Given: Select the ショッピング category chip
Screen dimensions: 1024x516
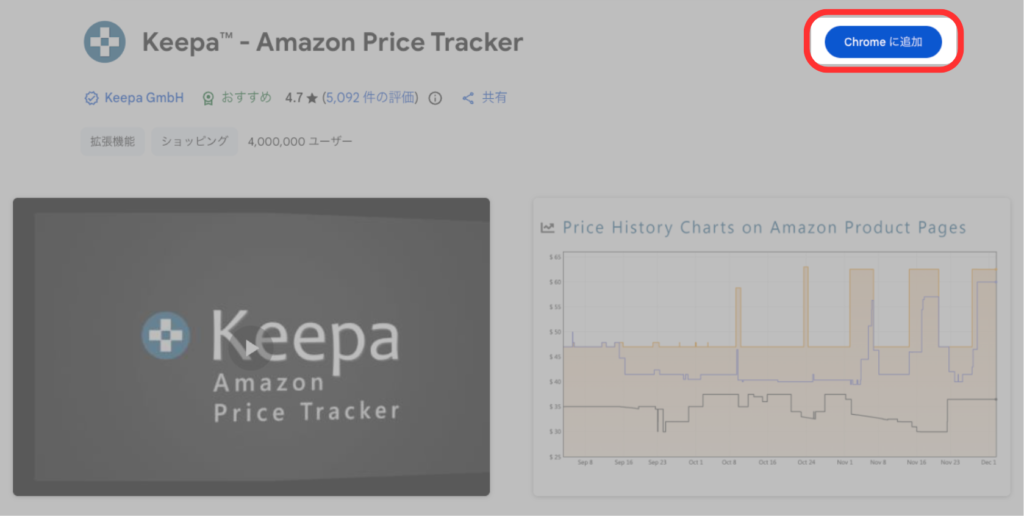Looking at the screenshot, I should (195, 142).
